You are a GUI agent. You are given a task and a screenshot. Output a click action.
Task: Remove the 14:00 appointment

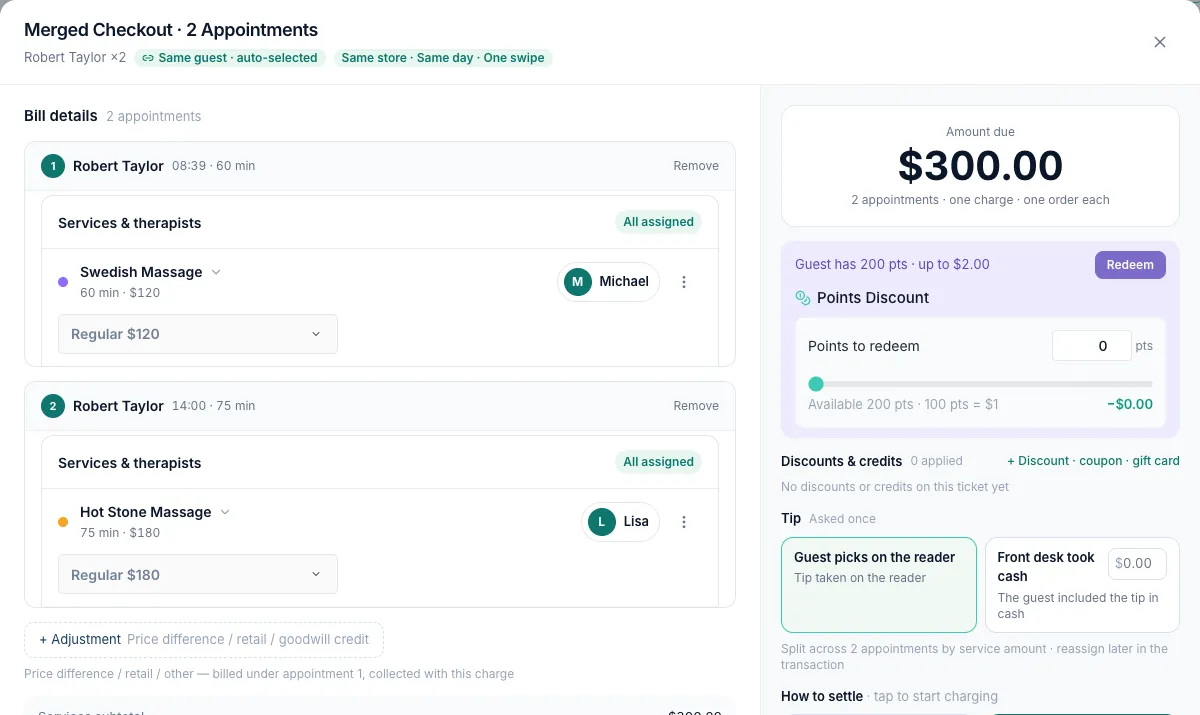pos(696,406)
